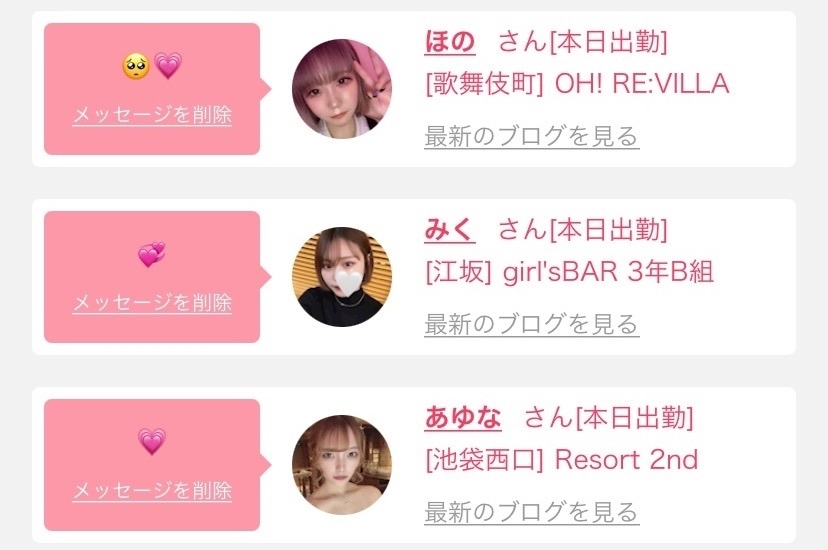
Task: View latest blog in the first card
Action: click(x=532, y=137)
